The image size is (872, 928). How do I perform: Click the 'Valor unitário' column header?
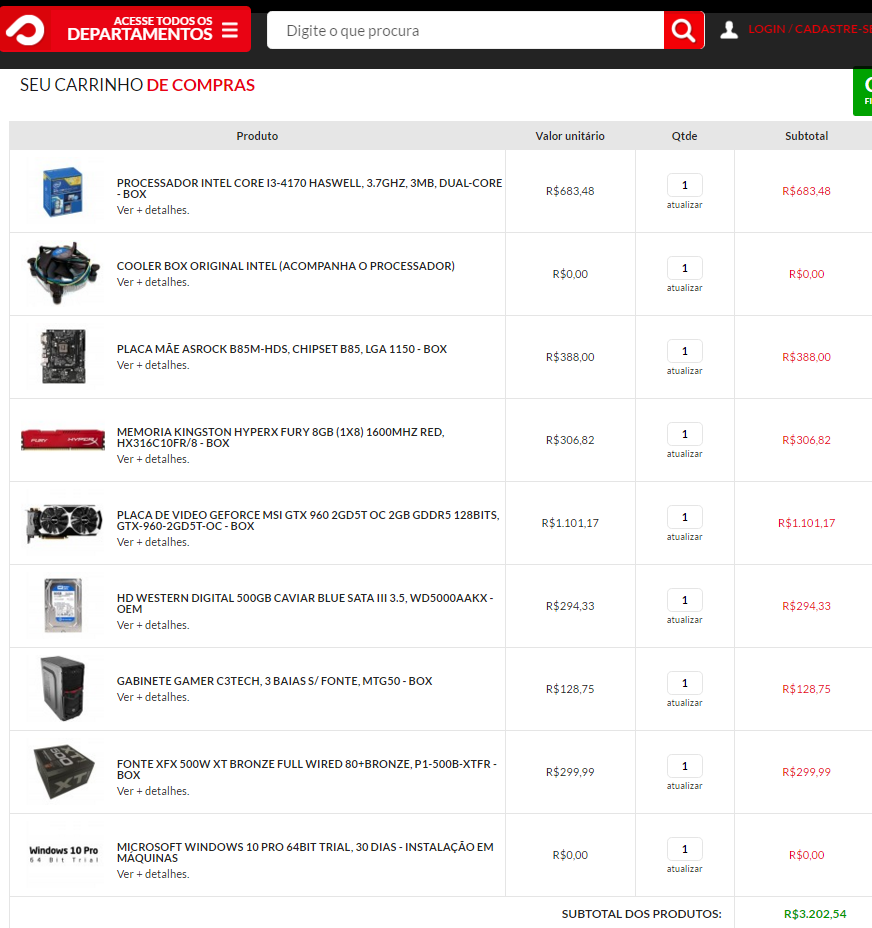(570, 136)
